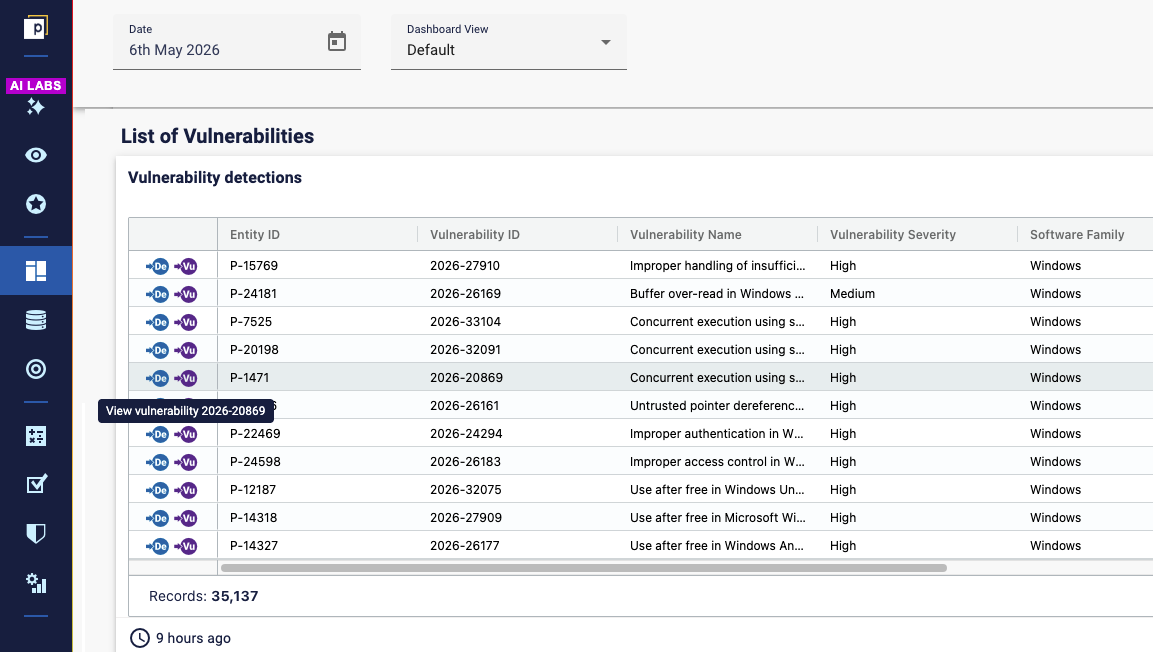
Task: Click 'Improper handling of insuffici...' cell
Action: click(718, 265)
